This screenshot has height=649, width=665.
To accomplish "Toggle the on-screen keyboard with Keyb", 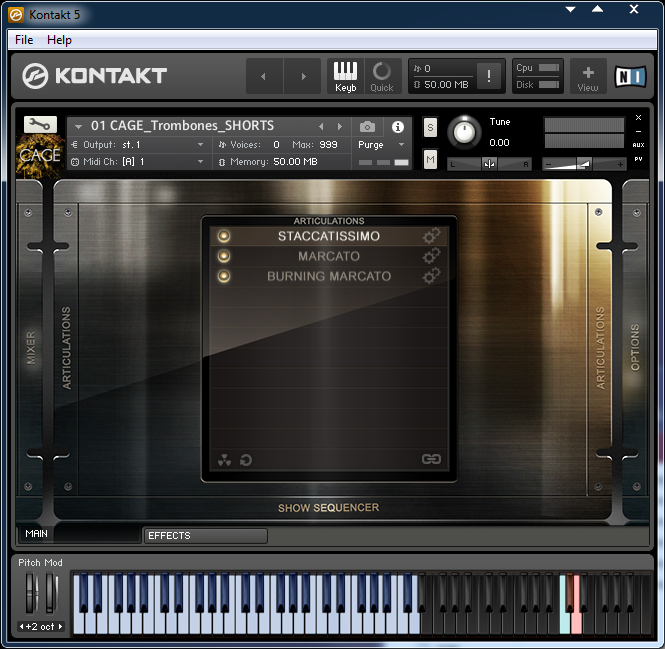I will click(x=345, y=76).
